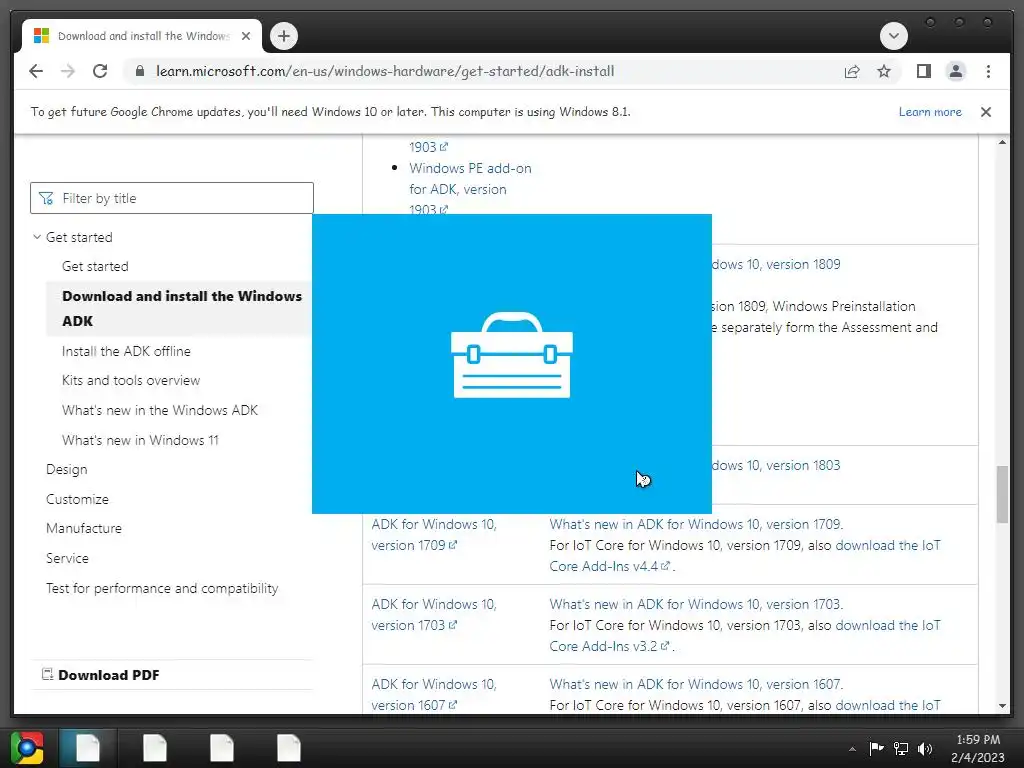Open What's new in ADK version 1709
Screen dimensions: 1024x768
click(696, 524)
